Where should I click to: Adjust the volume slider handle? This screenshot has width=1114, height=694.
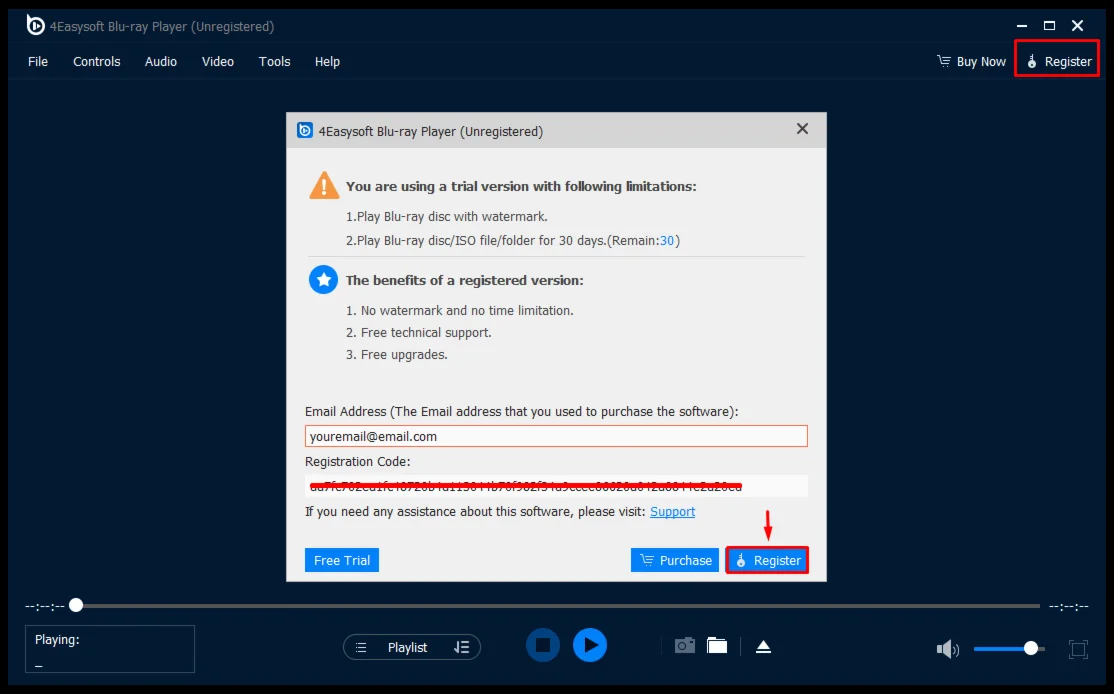1031,648
